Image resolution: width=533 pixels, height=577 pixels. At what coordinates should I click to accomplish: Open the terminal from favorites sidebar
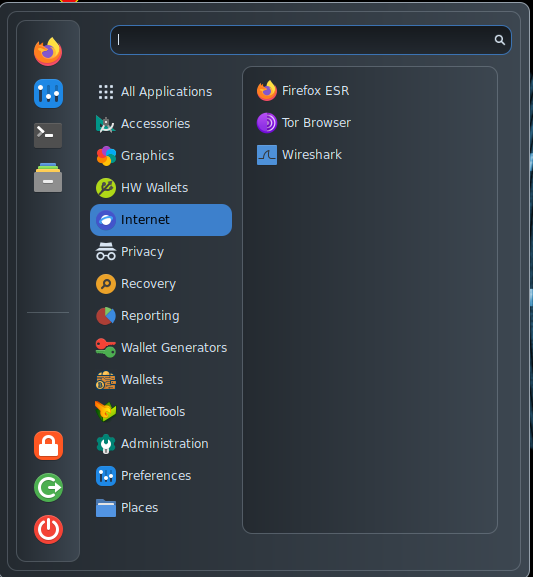48,135
